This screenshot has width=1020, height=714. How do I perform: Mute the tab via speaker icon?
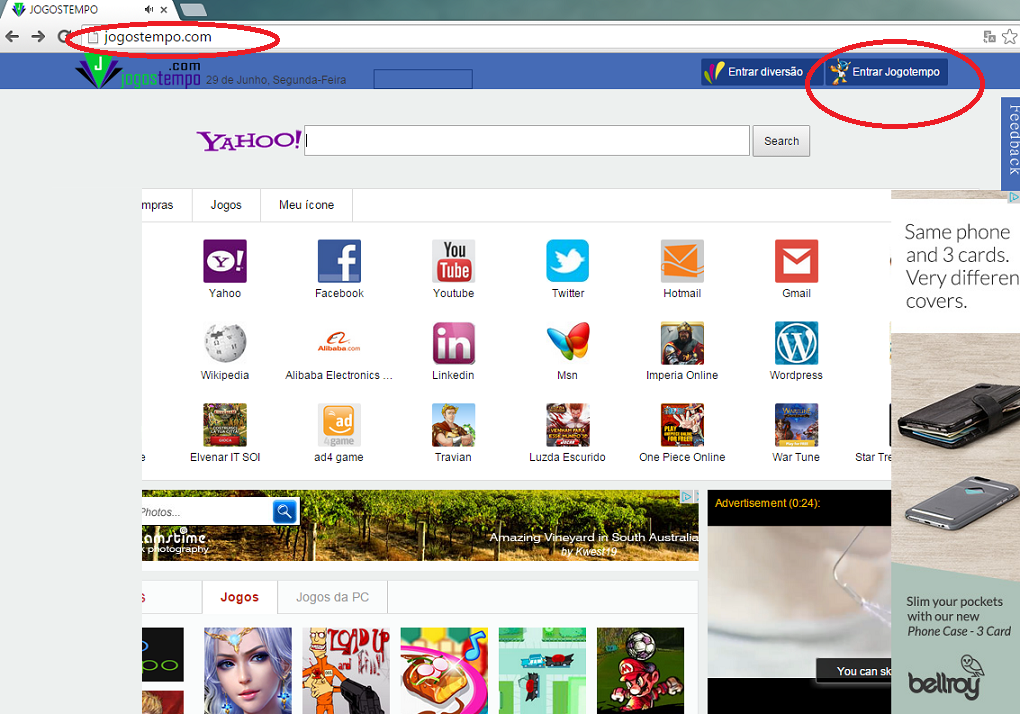click(x=149, y=9)
